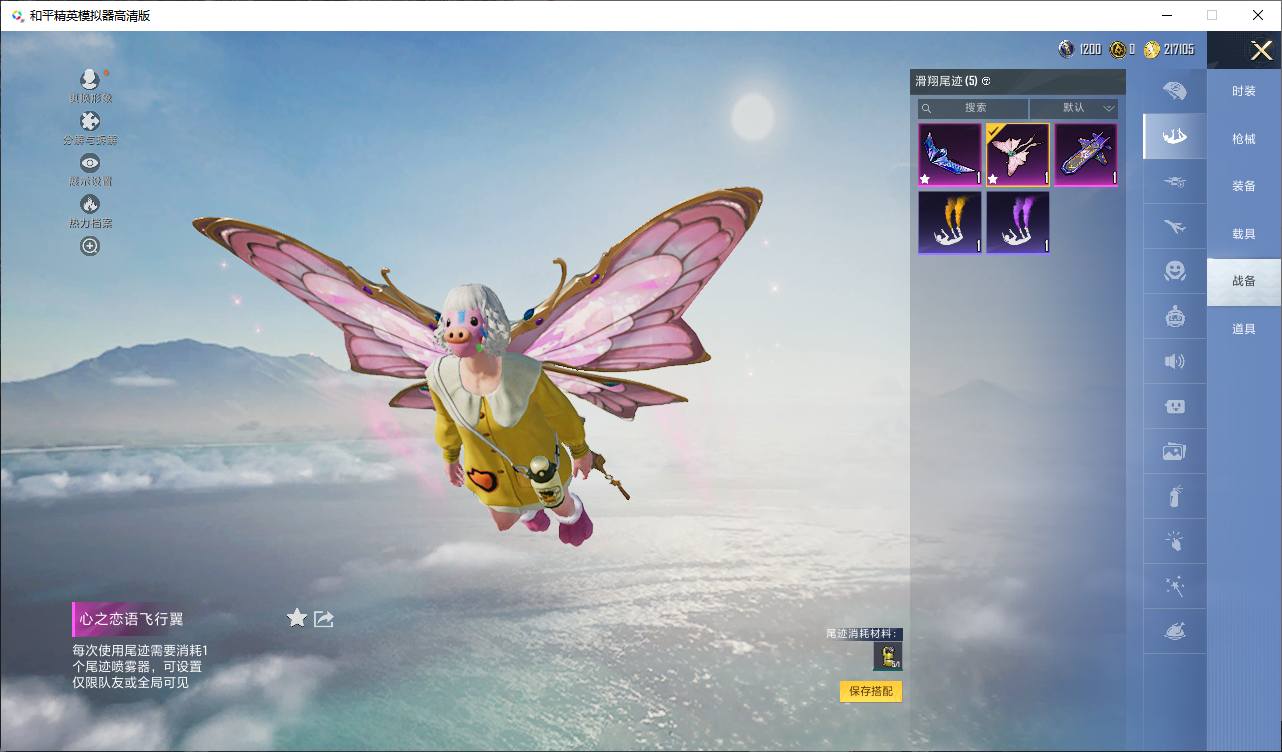
Task: Open the magic wand category icon
Action: [1175, 587]
